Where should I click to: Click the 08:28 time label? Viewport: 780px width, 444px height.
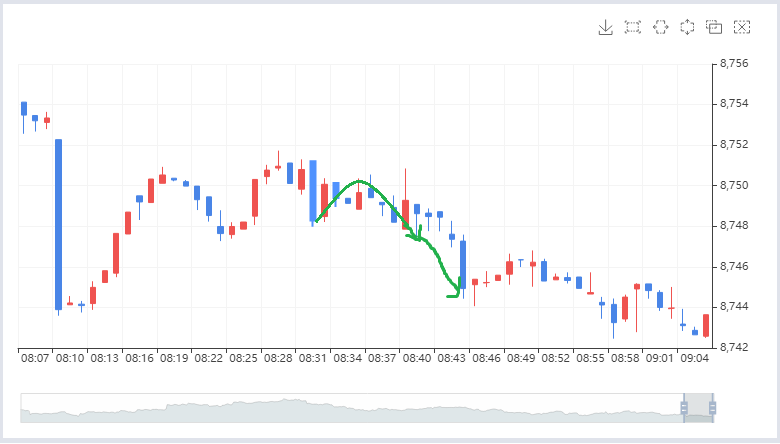click(278, 358)
